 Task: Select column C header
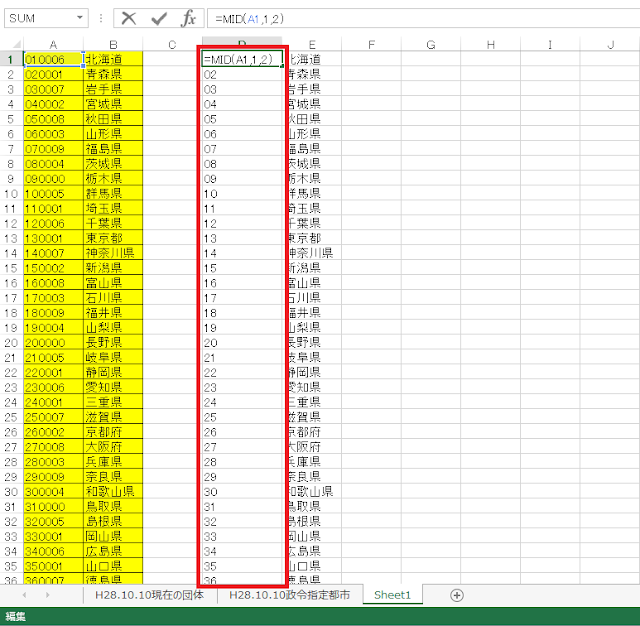pos(172,44)
